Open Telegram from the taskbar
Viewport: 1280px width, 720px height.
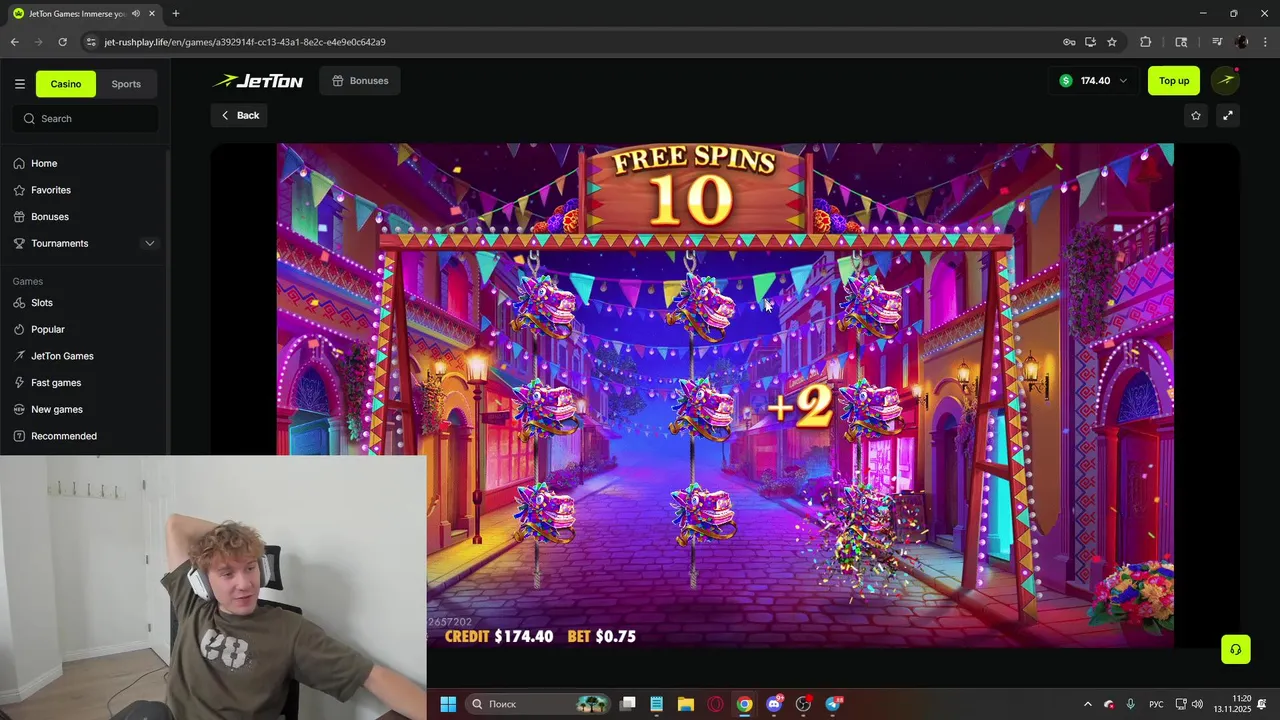coord(833,704)
